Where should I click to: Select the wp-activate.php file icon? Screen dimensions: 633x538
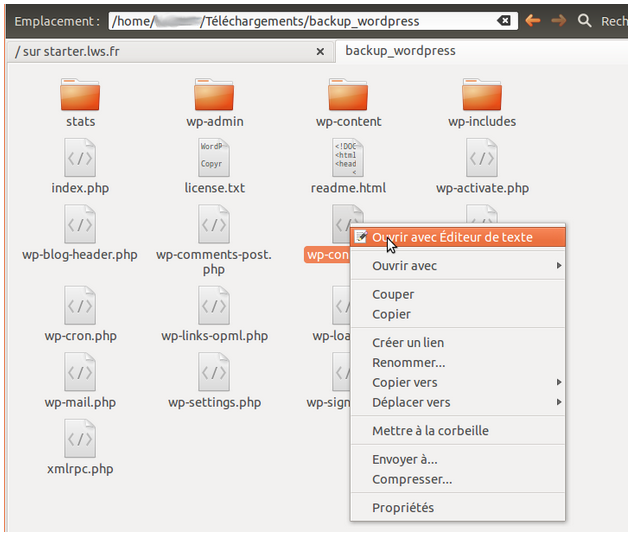pyautogui.click(x=482, y=157)
